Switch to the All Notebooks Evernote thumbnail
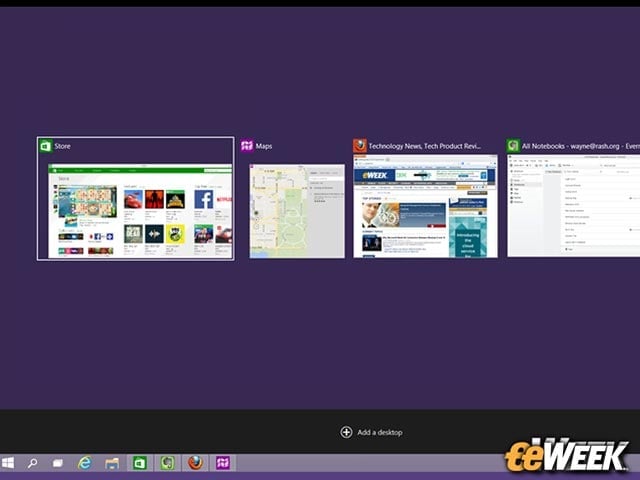The height and width of the screenshot is (480, 640). pos(573,206)
